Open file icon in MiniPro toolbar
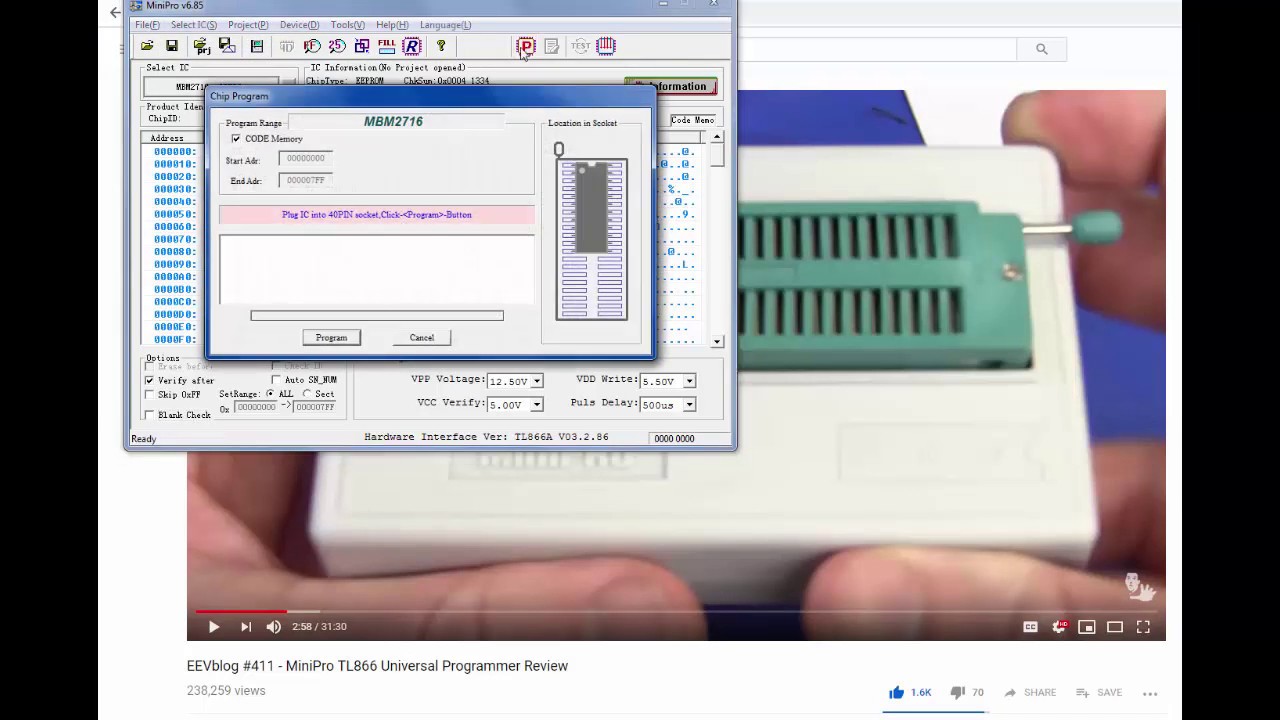Image resolution: width=1280 pixels, height=720 pixels. [147, 46]
